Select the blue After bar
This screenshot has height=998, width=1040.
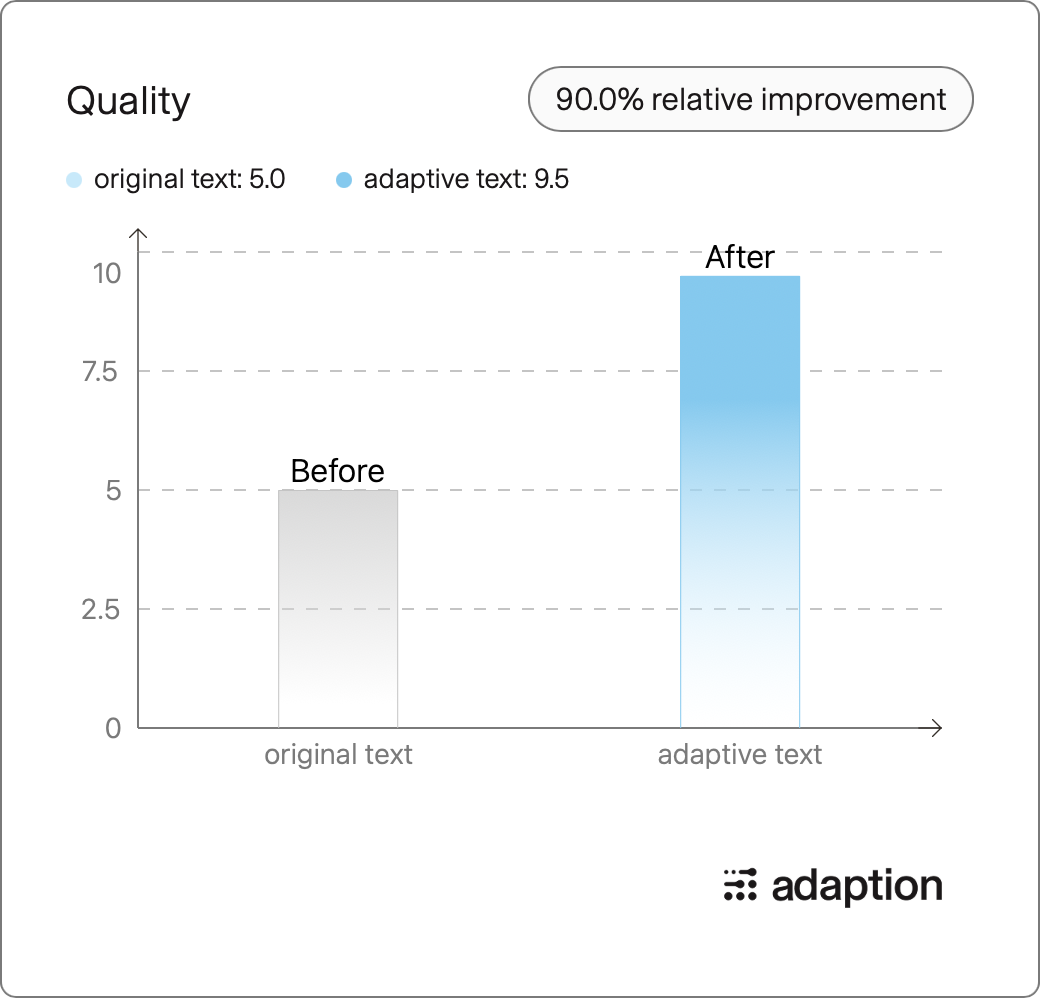(x=740, y=502)
